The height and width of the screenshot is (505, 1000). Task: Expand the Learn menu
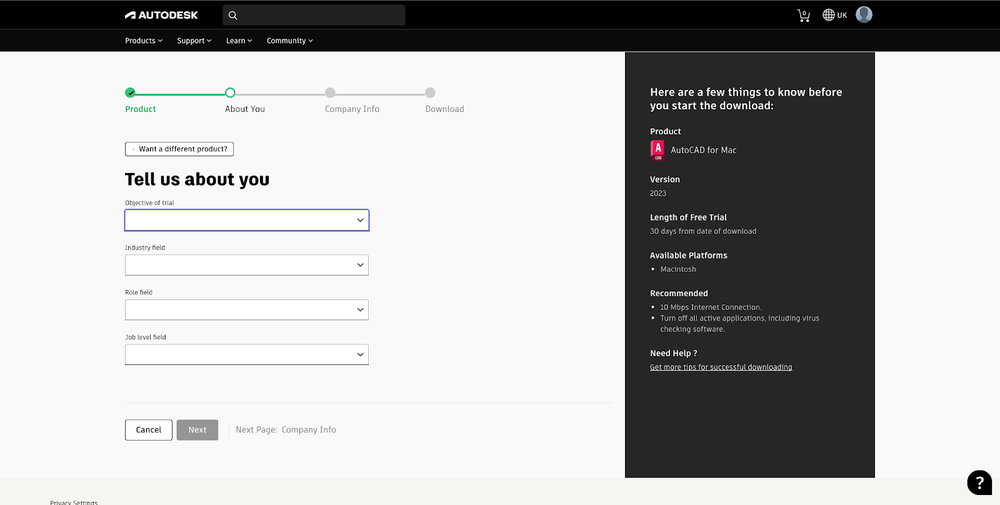coord(239,41)
